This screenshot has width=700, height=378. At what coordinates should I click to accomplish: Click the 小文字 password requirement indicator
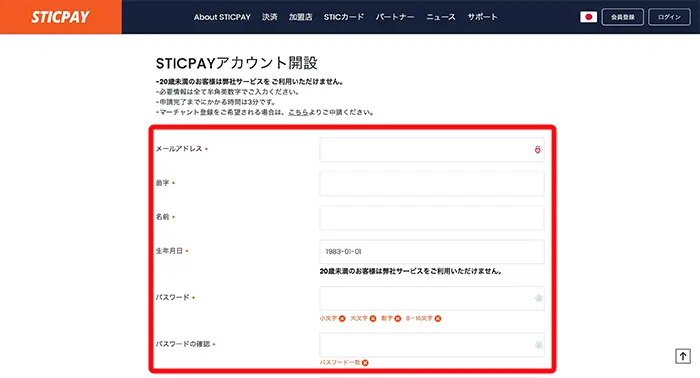332,318
